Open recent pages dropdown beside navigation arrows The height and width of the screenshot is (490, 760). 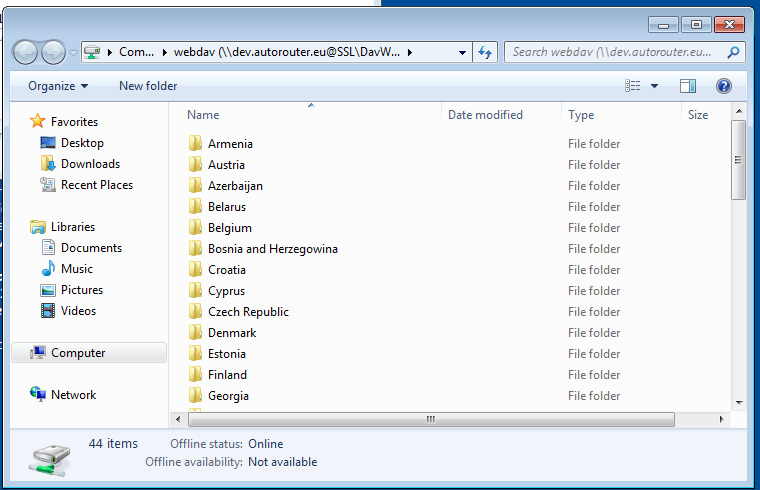click(x=73, y=52)
